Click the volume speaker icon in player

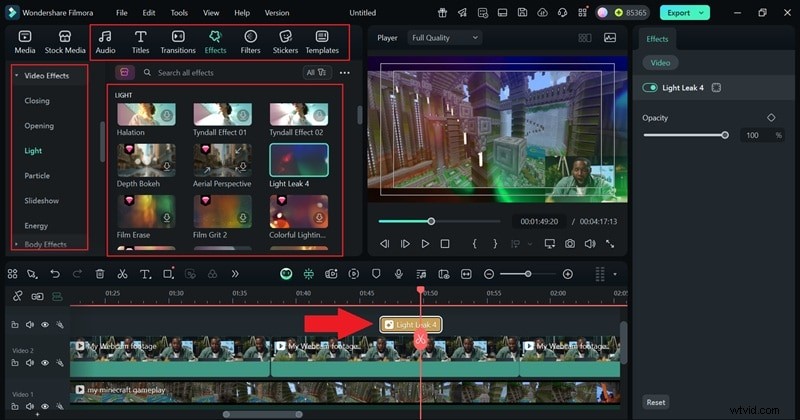click(590, 244)
